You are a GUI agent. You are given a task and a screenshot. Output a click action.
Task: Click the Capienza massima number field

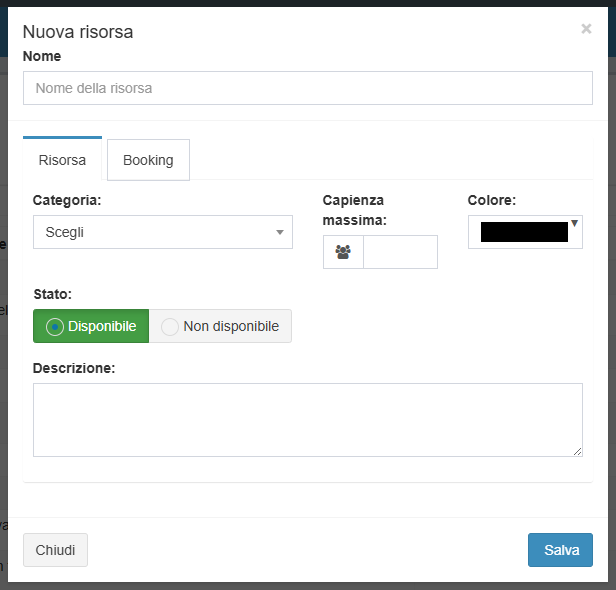(x=400, y=252)
